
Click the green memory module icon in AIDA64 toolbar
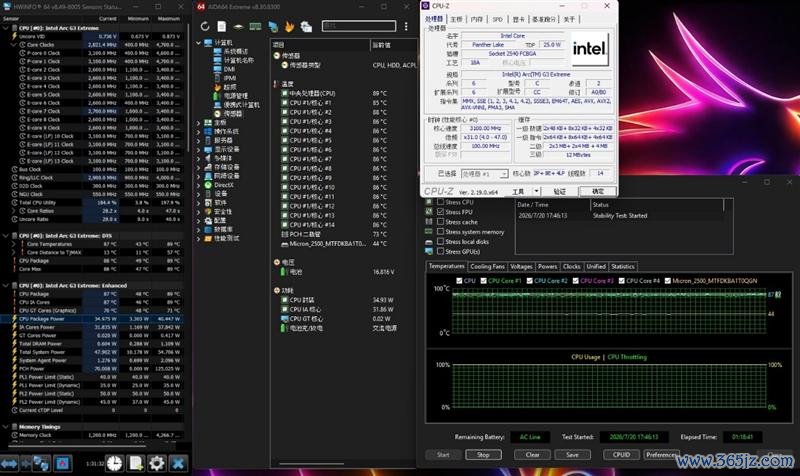coord(255,26)
